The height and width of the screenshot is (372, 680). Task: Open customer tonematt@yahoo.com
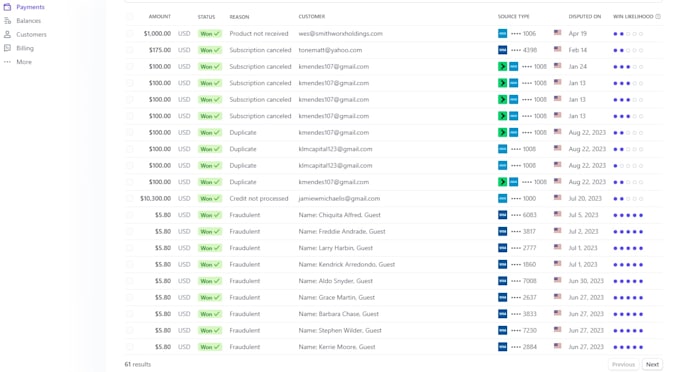point(330,50)
